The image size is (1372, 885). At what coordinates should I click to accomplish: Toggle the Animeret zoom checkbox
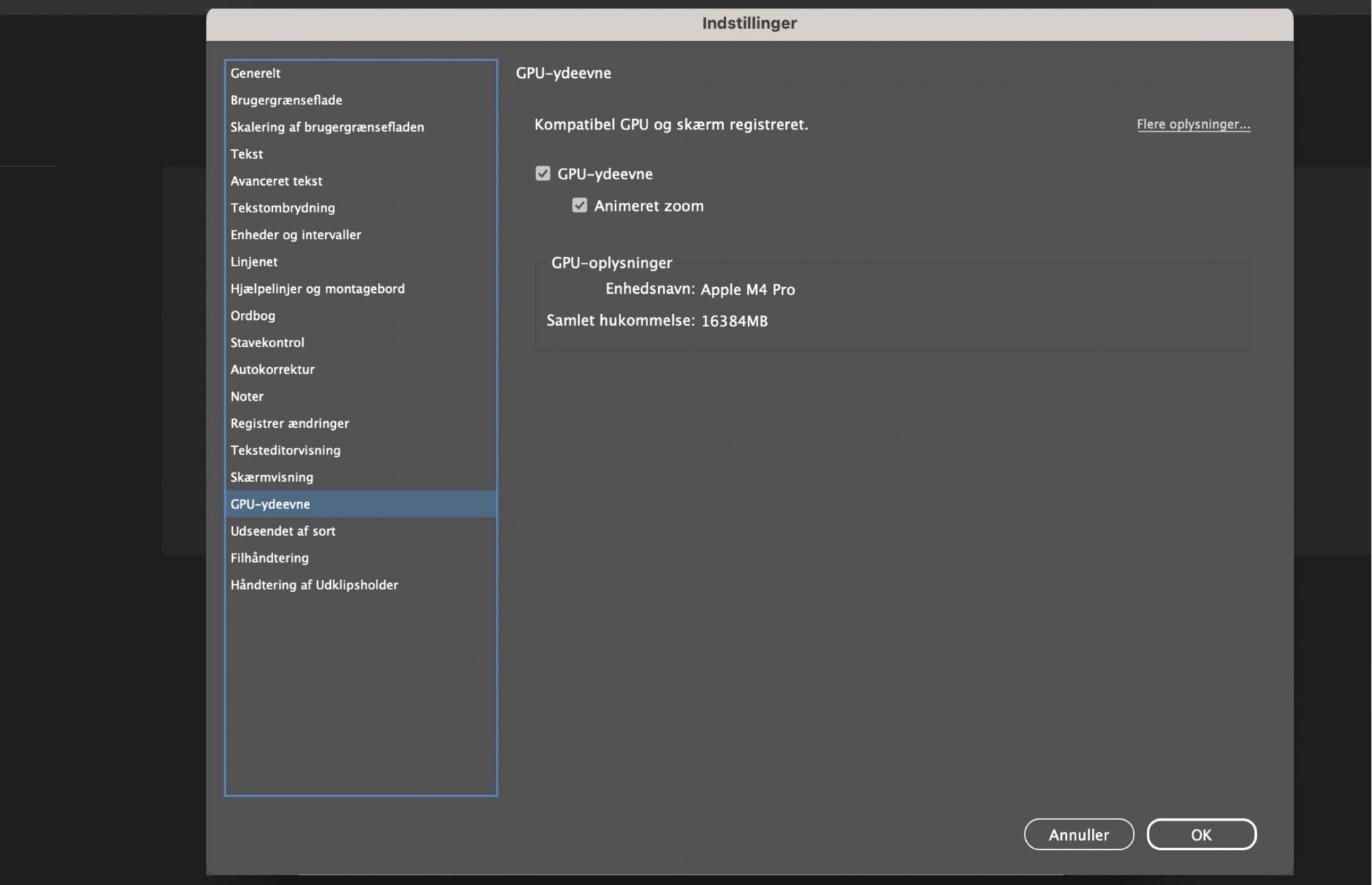[x=580, y=206]
